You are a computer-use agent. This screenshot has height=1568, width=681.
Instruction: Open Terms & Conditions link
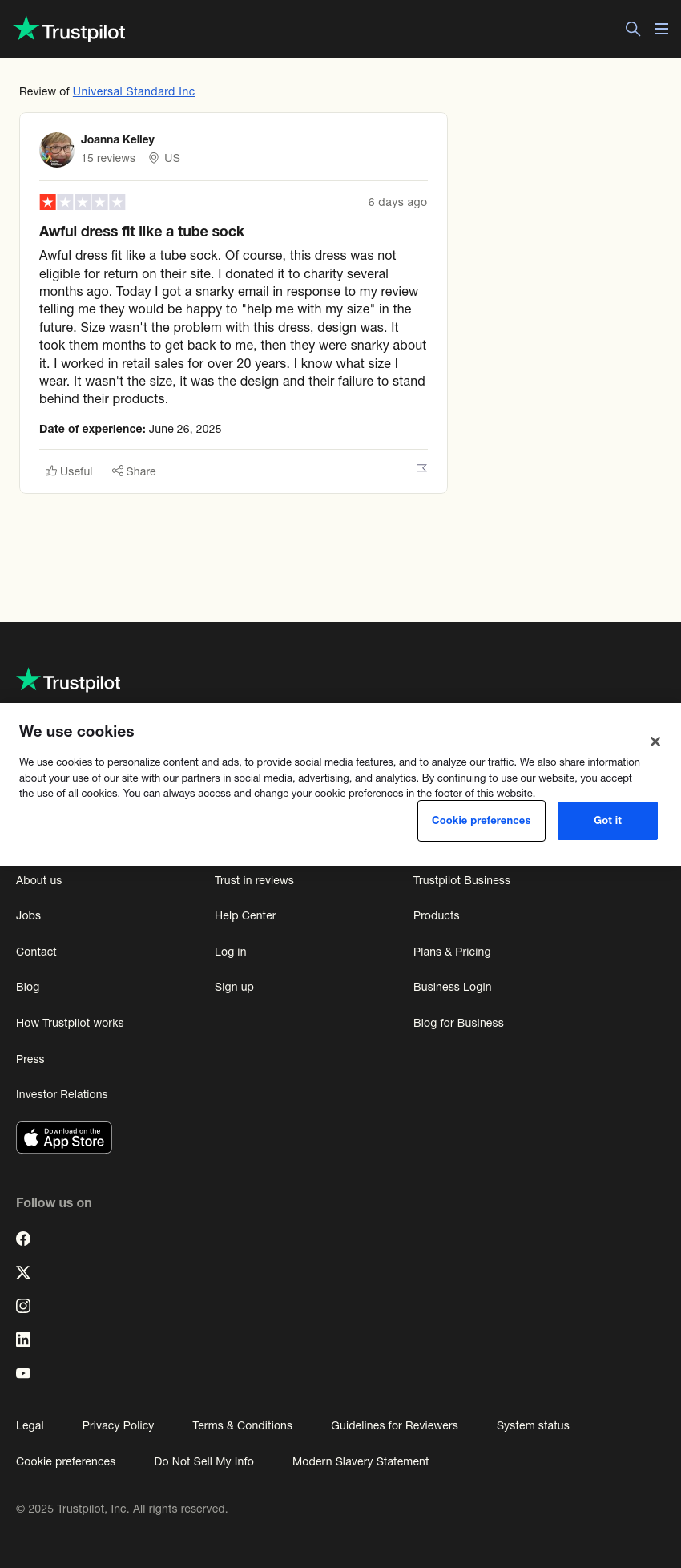(x=243, y=1425)
